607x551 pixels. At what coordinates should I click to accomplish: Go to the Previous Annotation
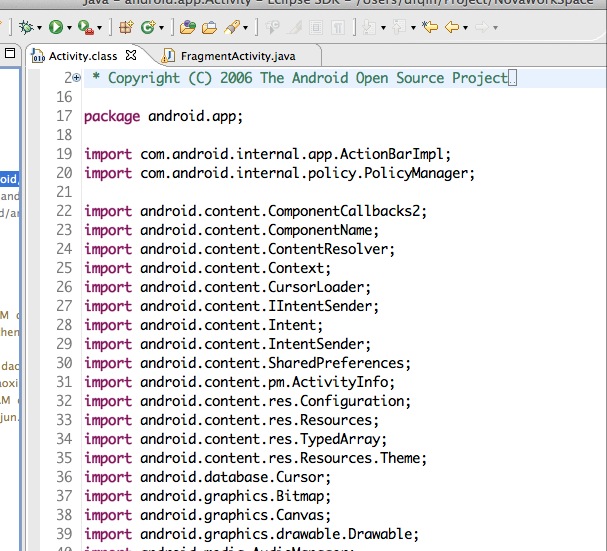point(399,27)
